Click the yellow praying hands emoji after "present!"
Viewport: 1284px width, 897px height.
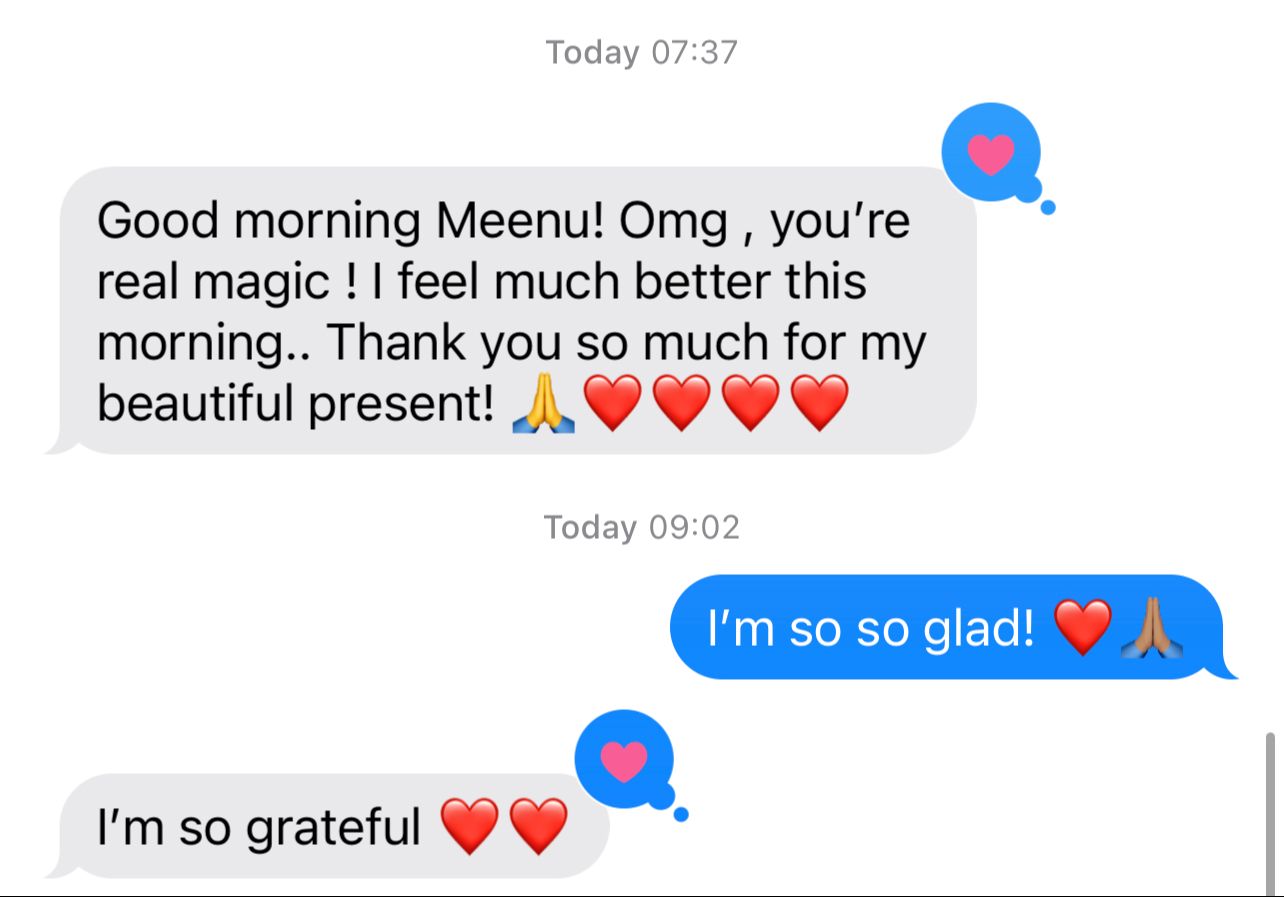[x=543, y=404]
